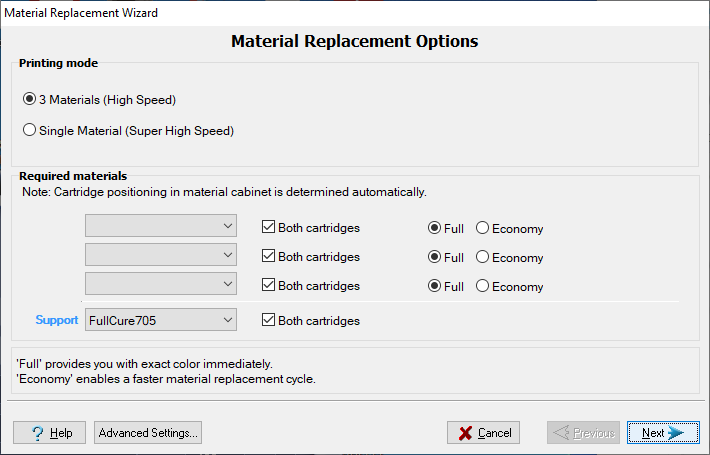
Task: Expand the third material dropdown
Action: (x=161, y=285)
